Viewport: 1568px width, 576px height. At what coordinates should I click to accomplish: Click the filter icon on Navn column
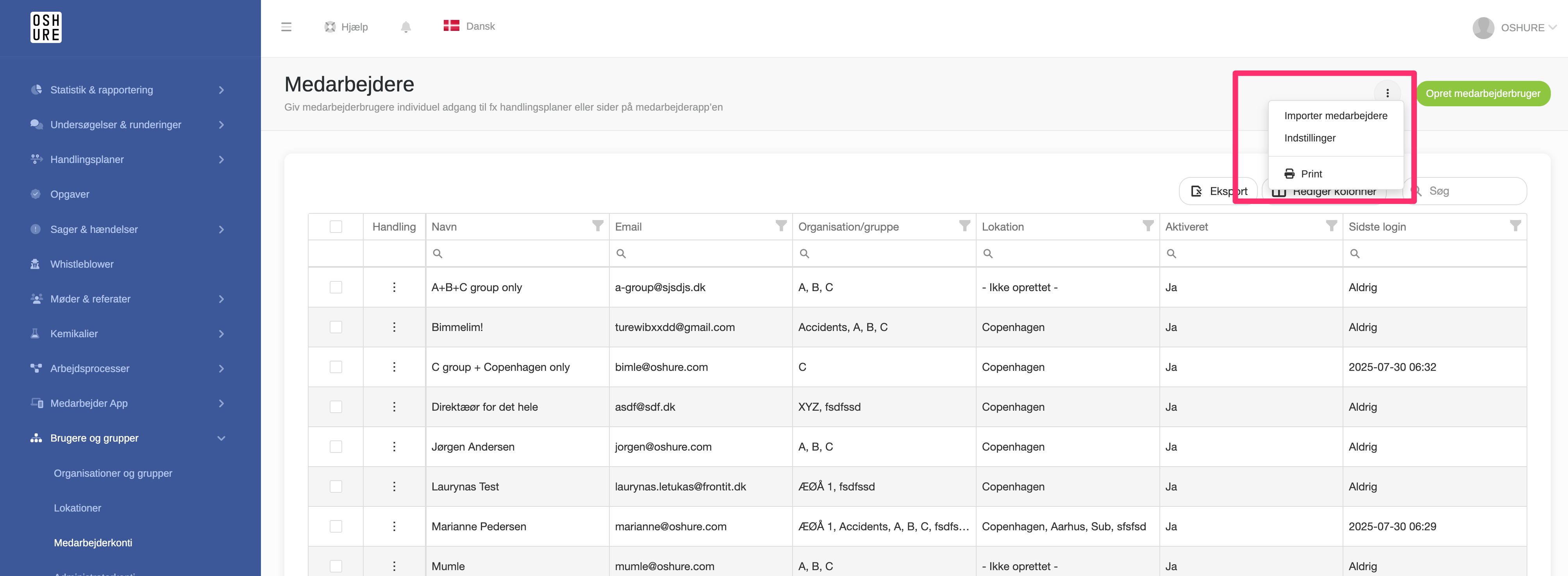[598, 226]
